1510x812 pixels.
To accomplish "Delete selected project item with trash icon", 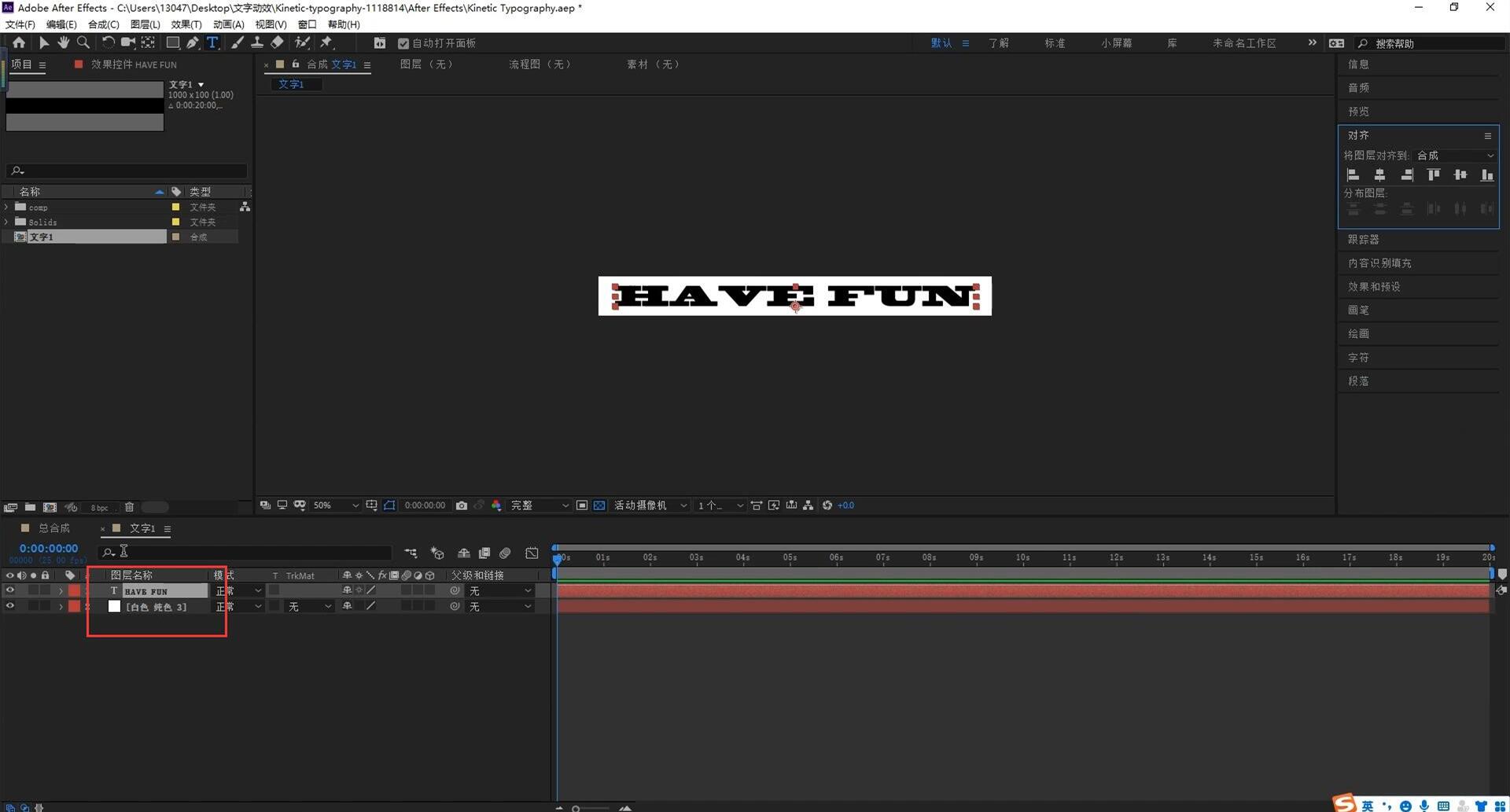I will 130,508.
